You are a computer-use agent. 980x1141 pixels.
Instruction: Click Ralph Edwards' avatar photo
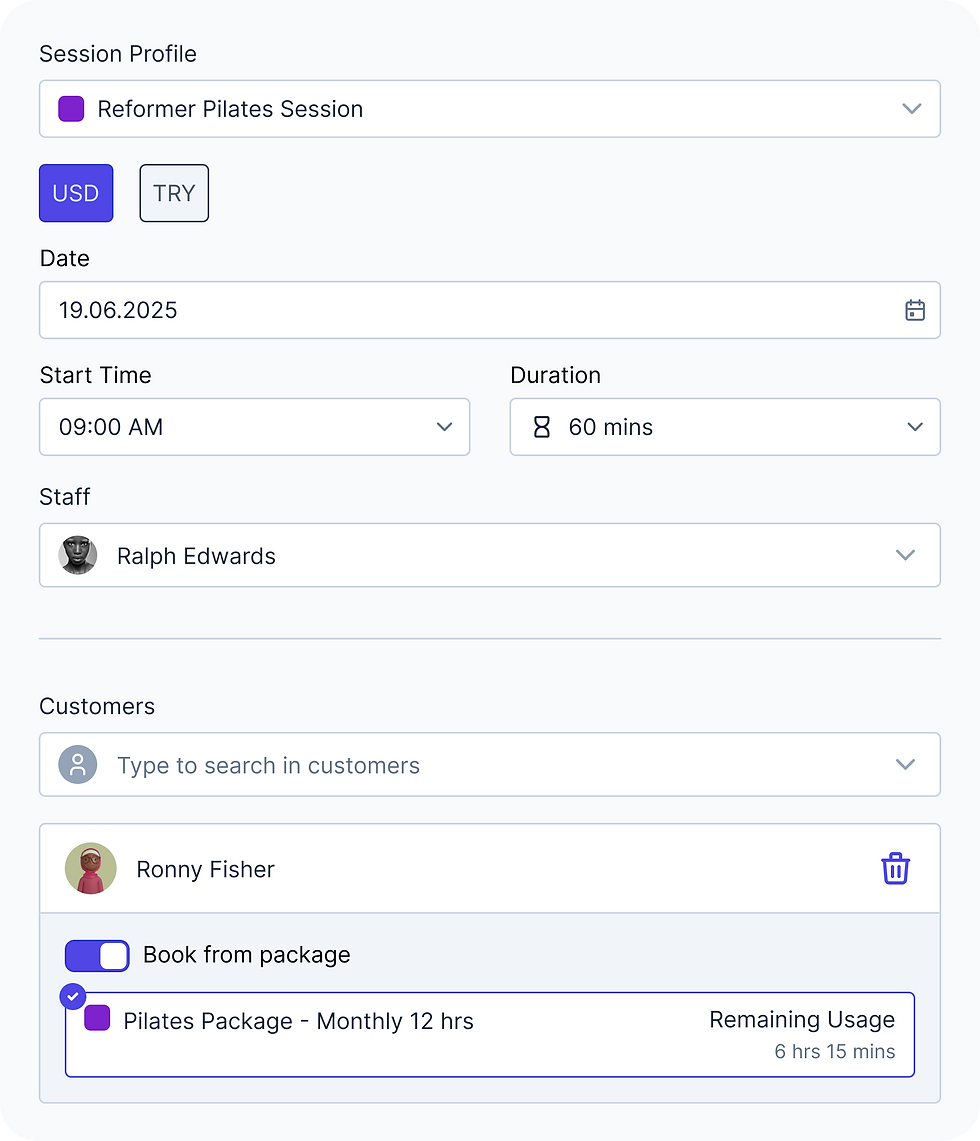click(78, 555)
